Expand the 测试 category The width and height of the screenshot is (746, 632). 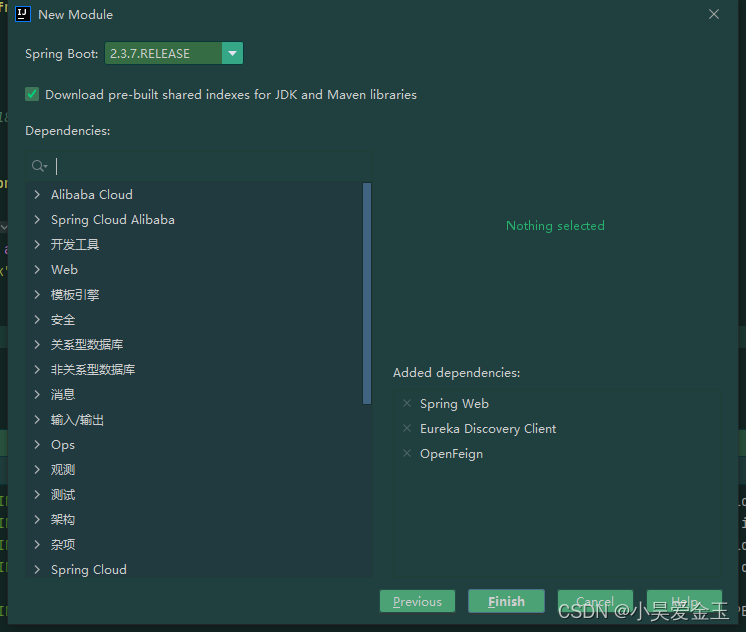pyautogui.click(x=37, y=494)
